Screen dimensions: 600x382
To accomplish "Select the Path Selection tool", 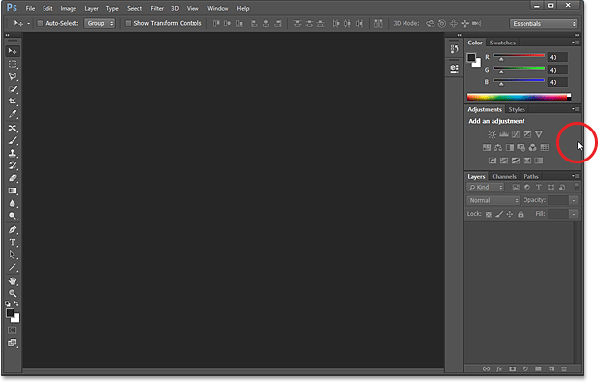I will (12, 255).
